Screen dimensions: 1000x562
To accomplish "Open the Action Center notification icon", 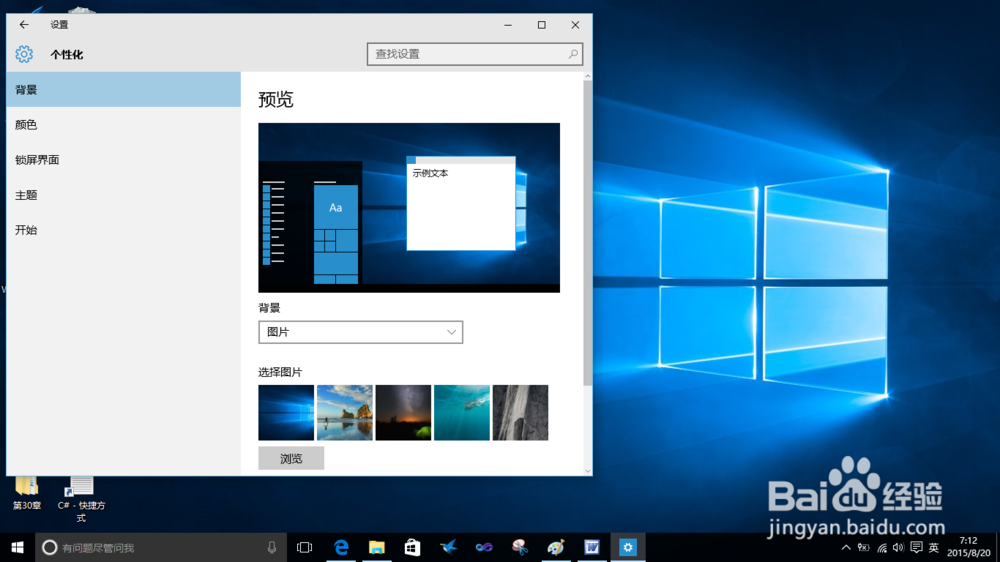I will (x=916, y=547).
